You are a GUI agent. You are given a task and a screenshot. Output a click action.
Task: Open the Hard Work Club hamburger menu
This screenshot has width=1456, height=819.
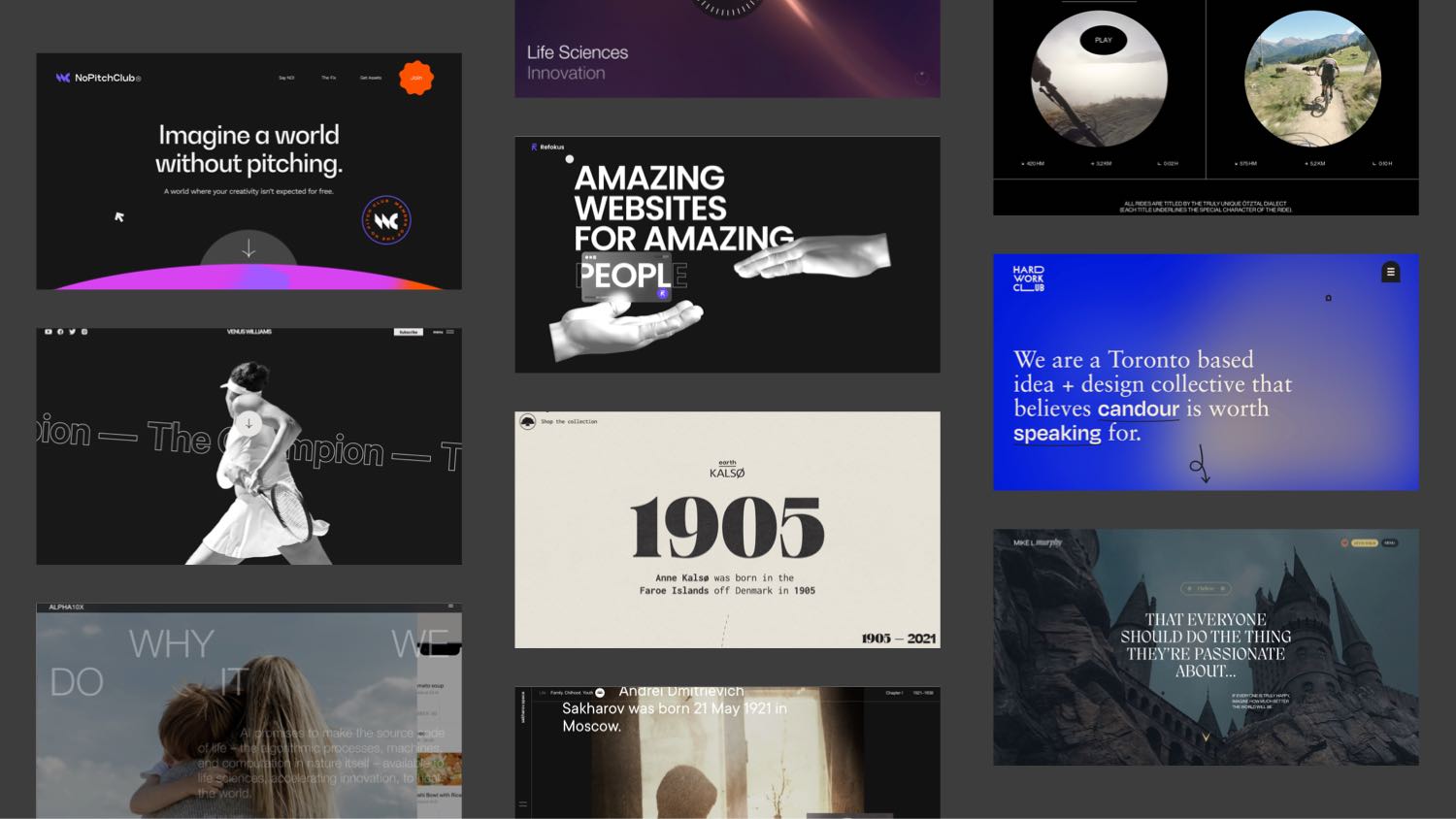(x=1390, y=272)
